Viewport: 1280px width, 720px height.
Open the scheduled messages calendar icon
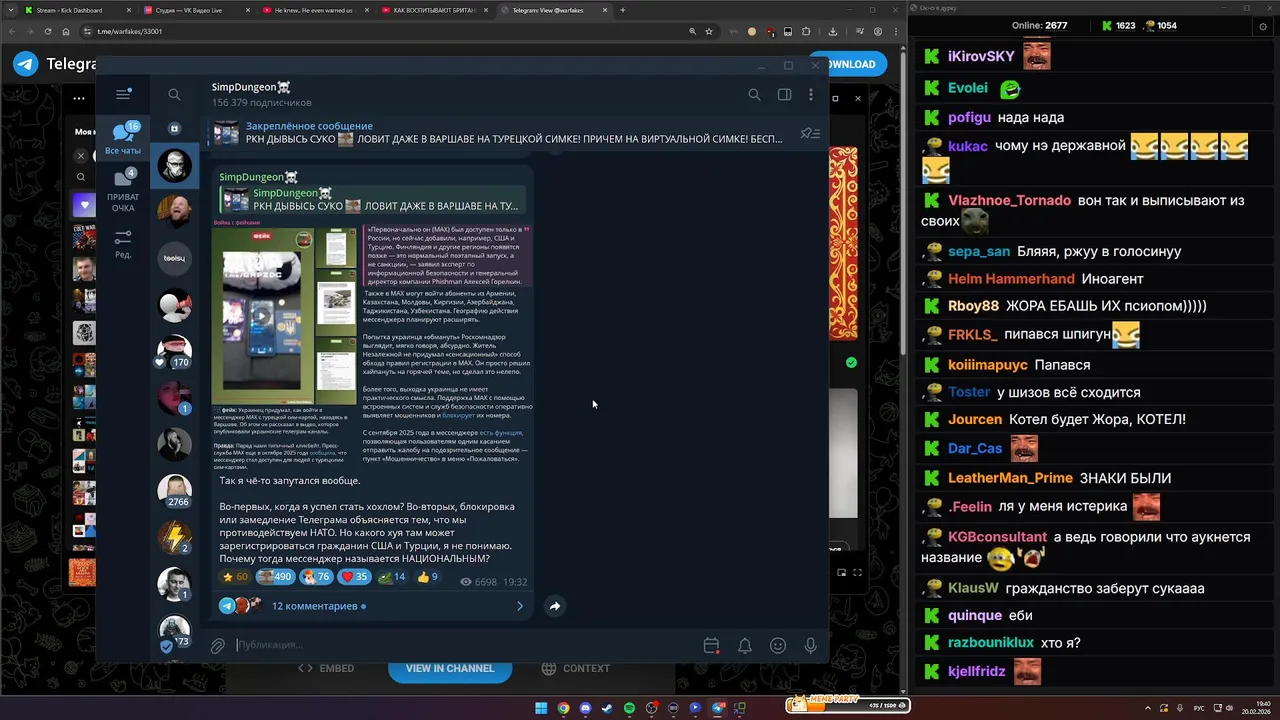(x=711, y=646)
